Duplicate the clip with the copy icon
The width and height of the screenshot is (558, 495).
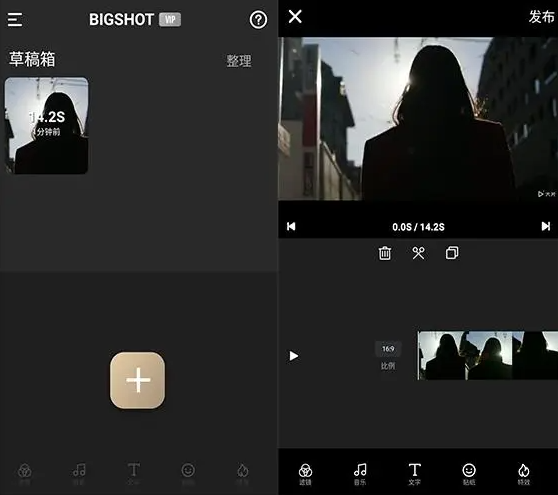click(452, 253)
